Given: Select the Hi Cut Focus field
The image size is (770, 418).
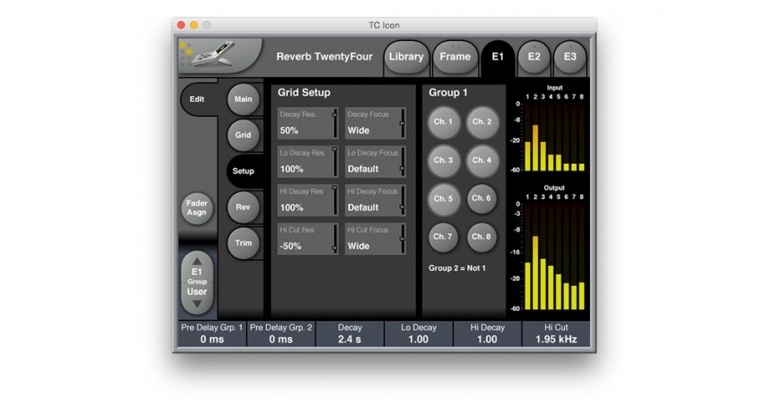Looking at the screenshot, I should pyautogui.click(x=376, y=239).
